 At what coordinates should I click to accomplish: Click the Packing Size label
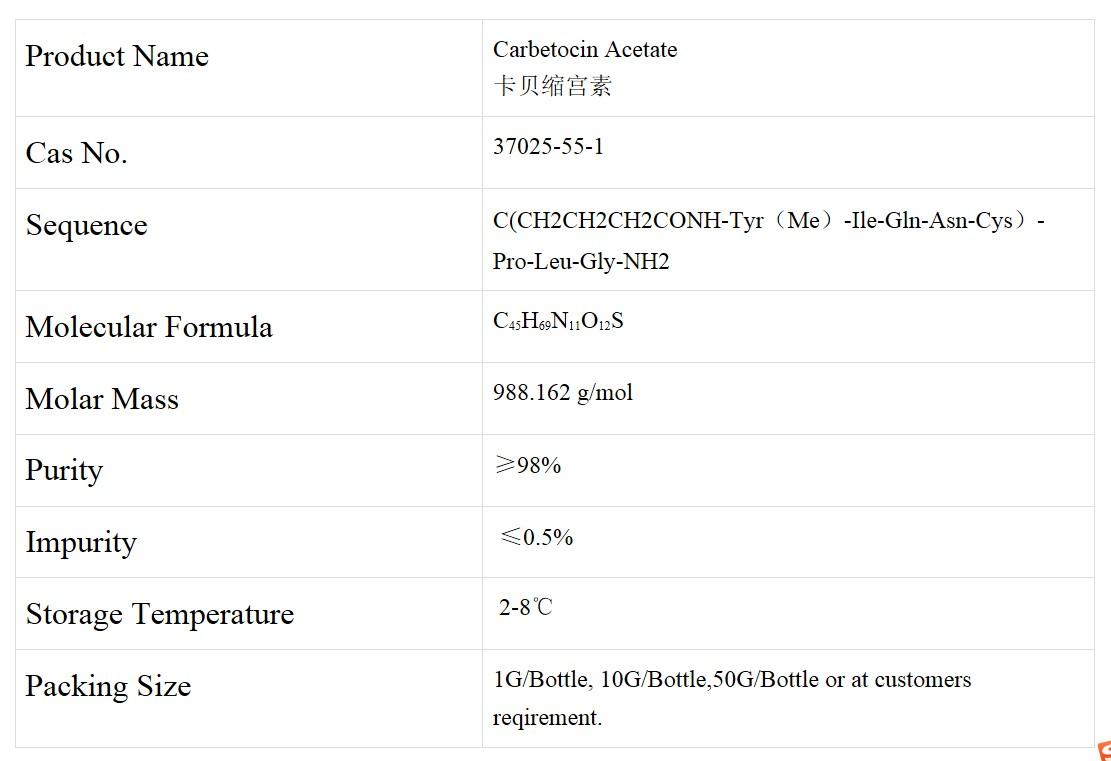tap(108, 686)
